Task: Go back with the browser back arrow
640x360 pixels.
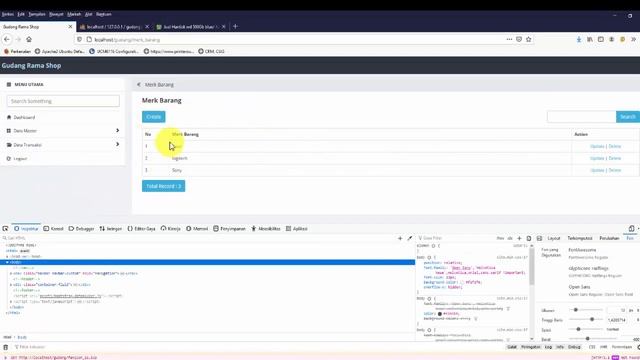Action: (x=7, y=40)
